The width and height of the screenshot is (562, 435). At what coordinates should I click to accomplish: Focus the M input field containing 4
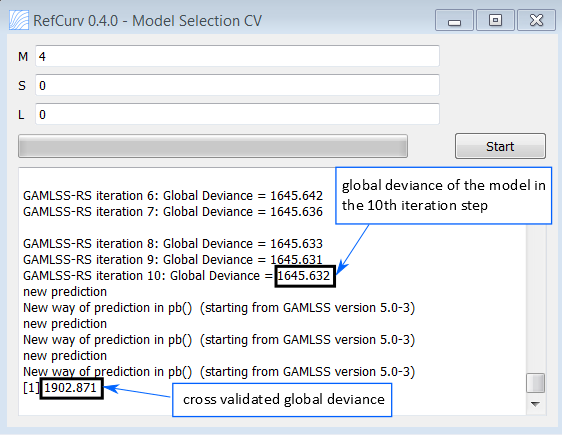(x=237, y=56)
